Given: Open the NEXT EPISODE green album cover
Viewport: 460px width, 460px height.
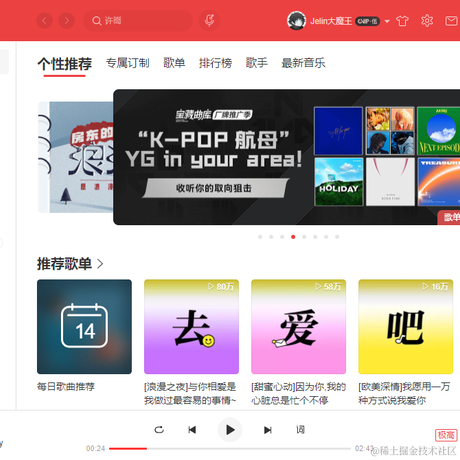Looking at the screenshot, I should pos(439,131).
